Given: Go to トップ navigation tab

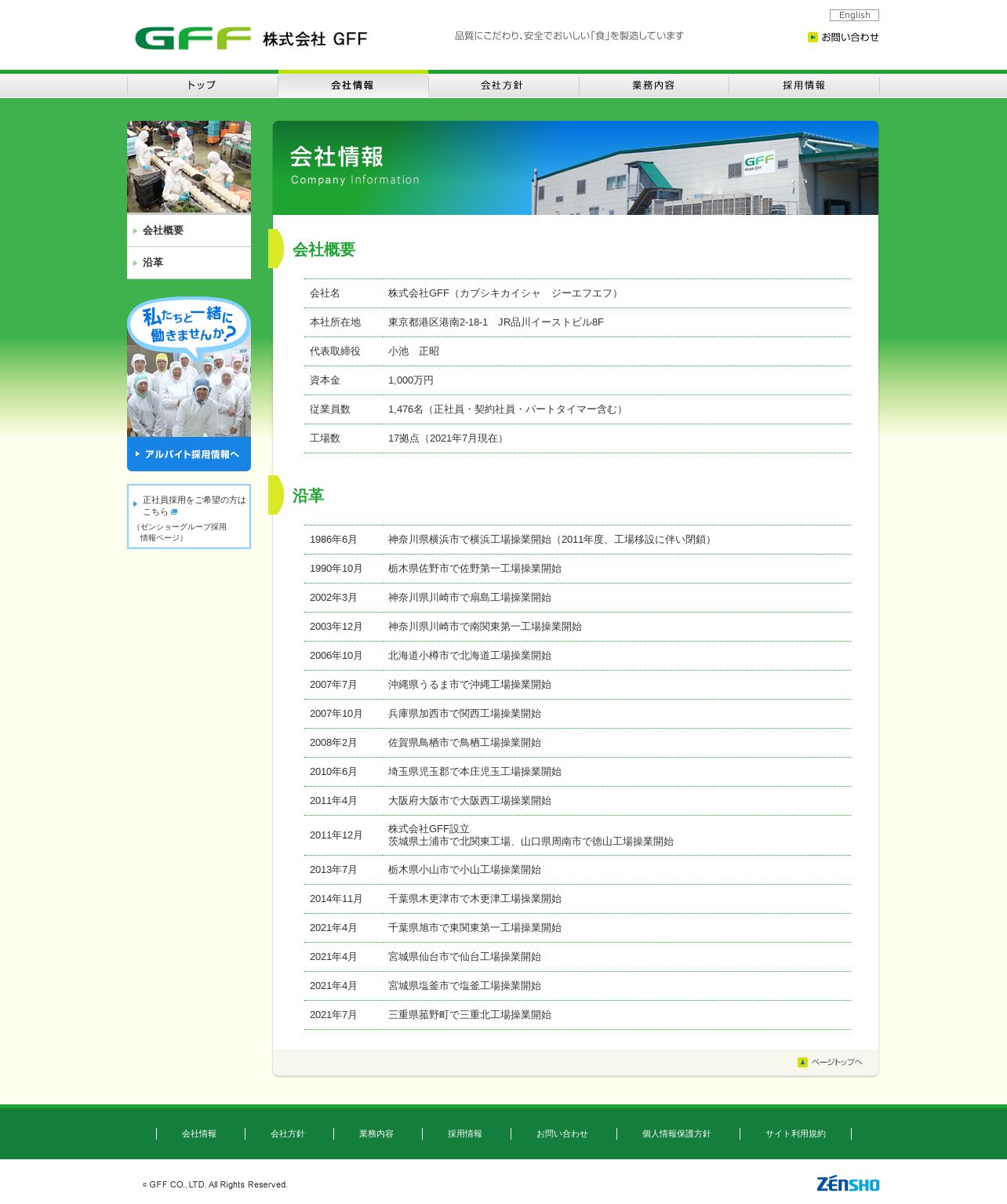Looking at the screenshot, I should click(x=202, y=85).
